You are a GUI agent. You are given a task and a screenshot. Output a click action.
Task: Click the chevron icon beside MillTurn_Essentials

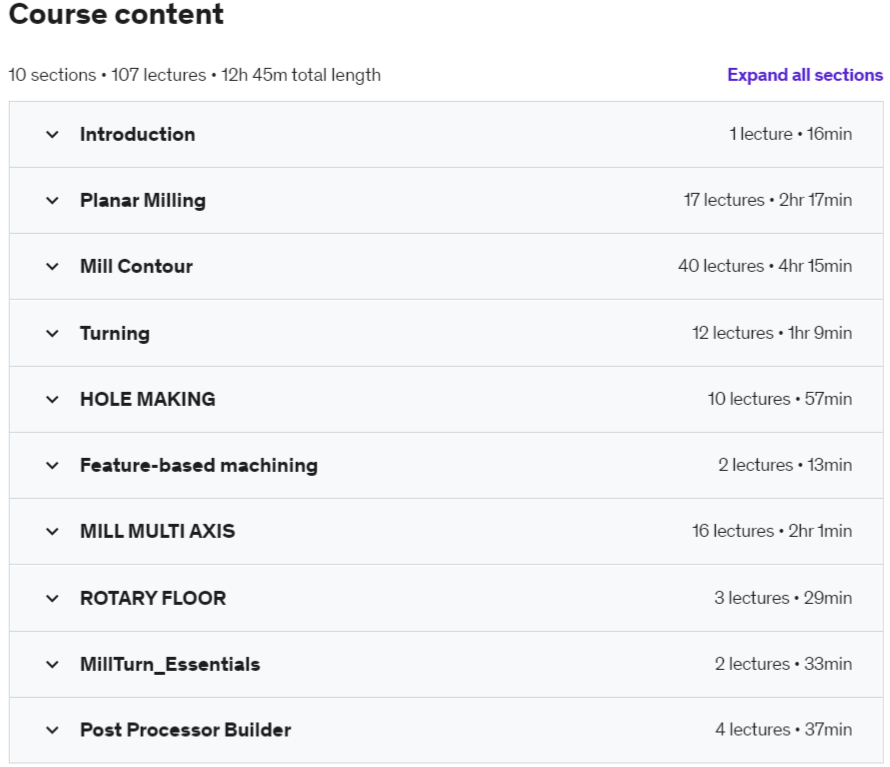coord(52,665)
